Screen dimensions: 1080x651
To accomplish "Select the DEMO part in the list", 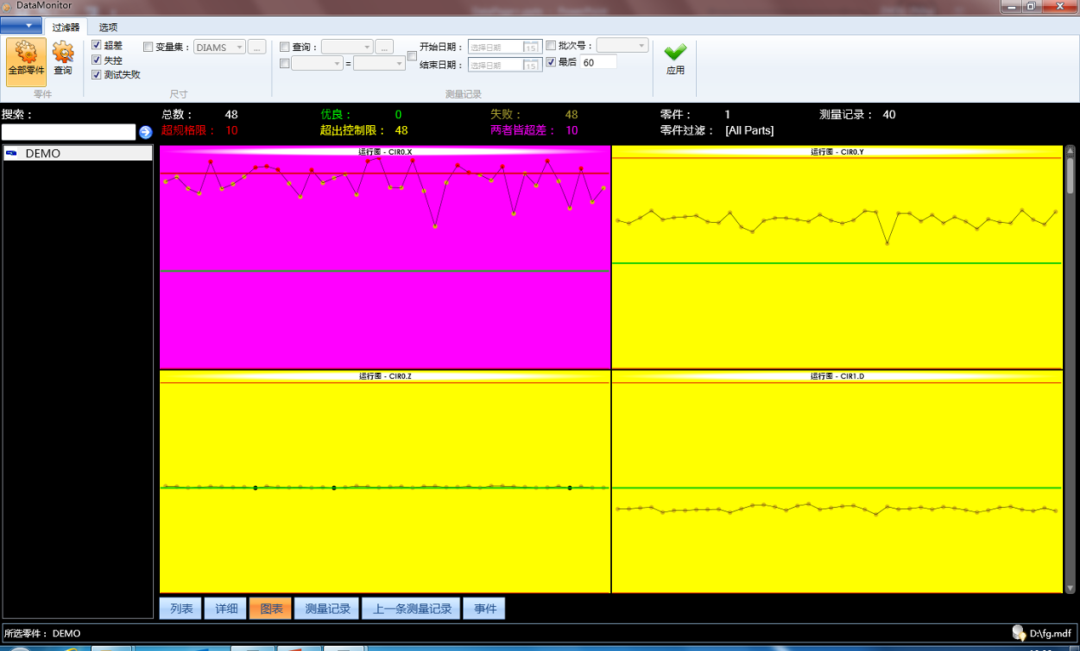I will [43, 154].
